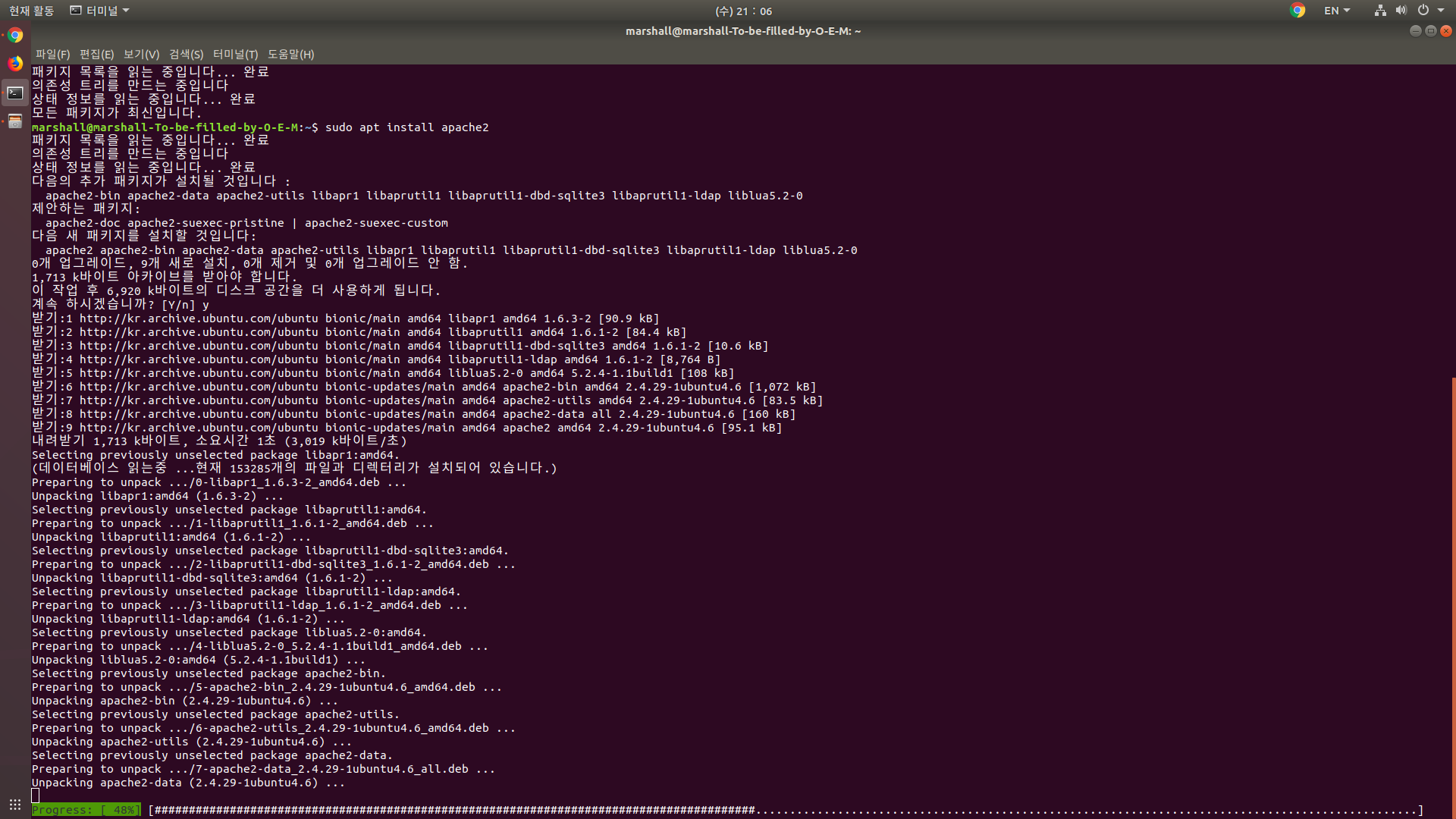Open the 편집(E) menu

click(x=96, y=55)
